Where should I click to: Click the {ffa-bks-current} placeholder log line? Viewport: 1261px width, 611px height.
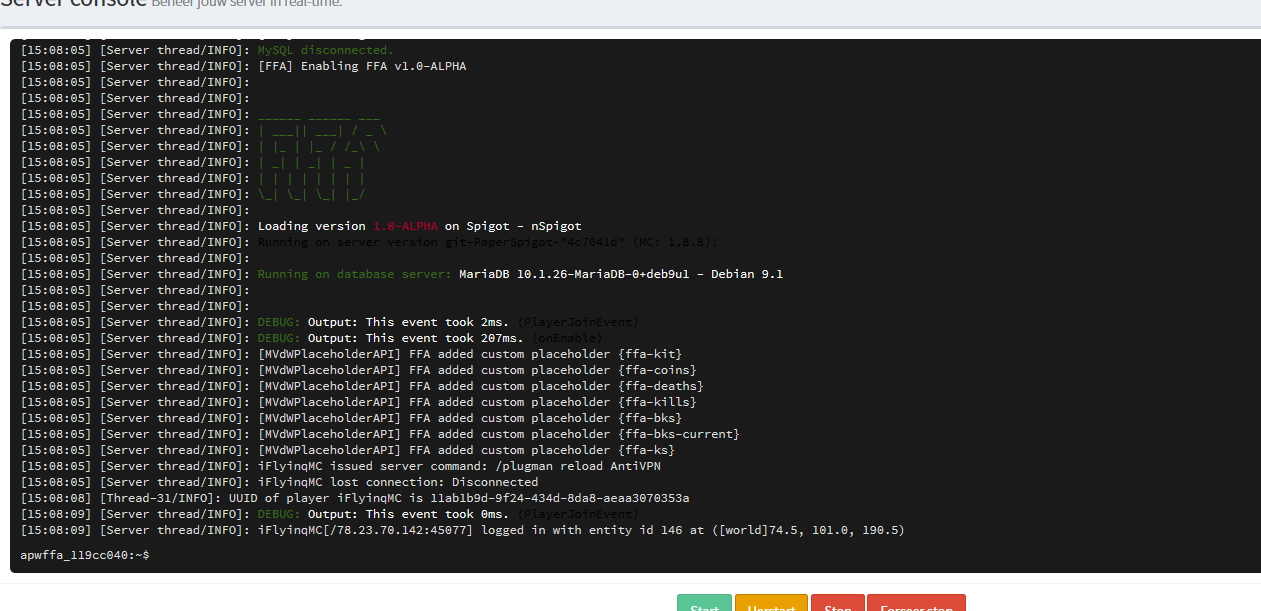tap(498, 434)
